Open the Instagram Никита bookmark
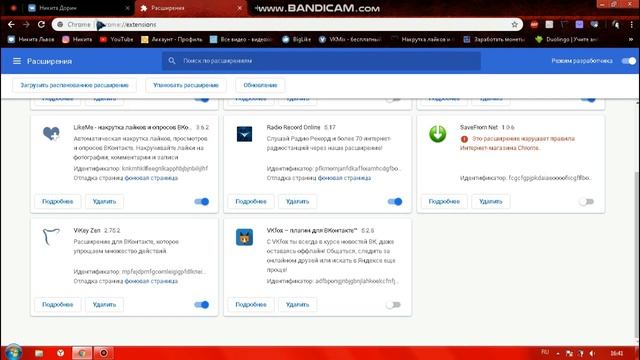640x360 pixels. click(x=77, y=39)
